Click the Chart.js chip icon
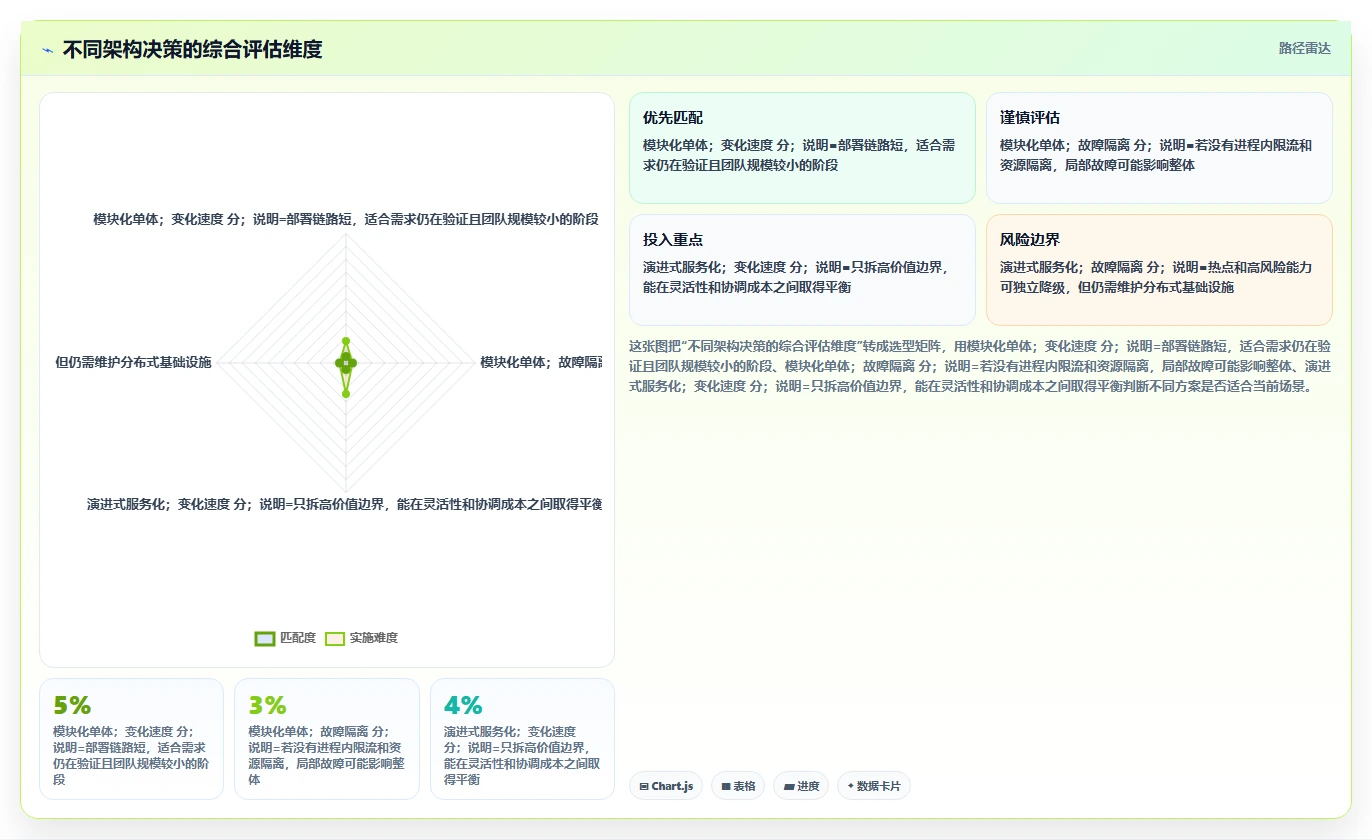Screen dimensions: 1372x840 (645, 787)
